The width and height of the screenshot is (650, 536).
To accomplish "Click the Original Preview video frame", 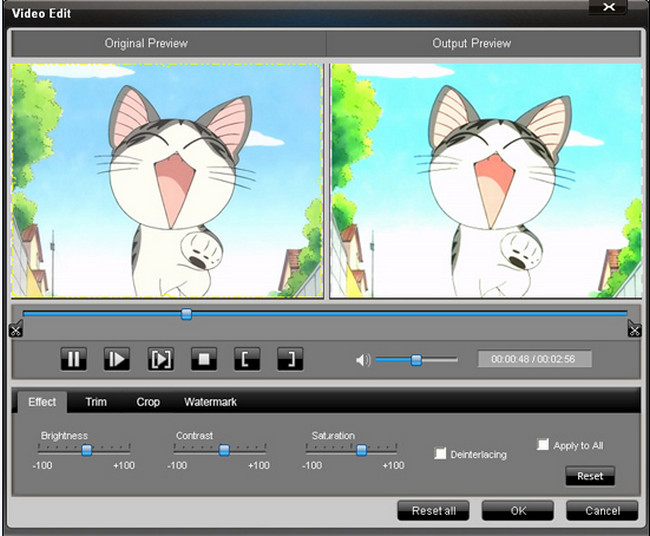I will click(167, 181).
